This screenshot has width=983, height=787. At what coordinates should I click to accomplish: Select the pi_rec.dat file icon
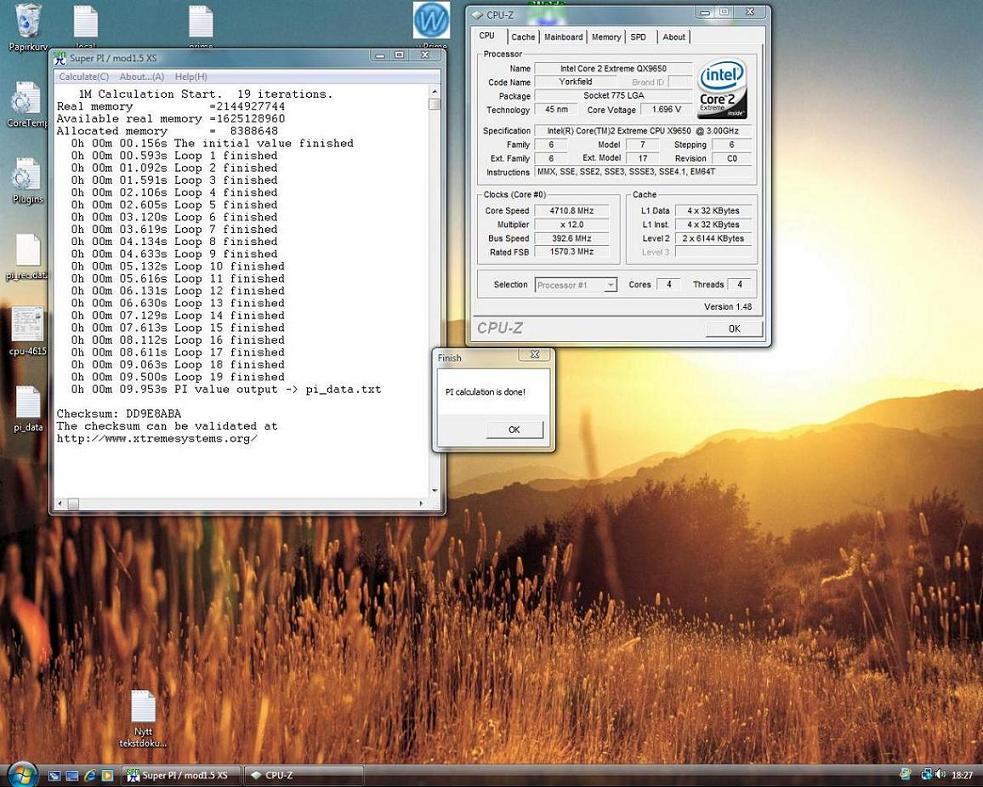pyautogui.click(x=28, y=256)
